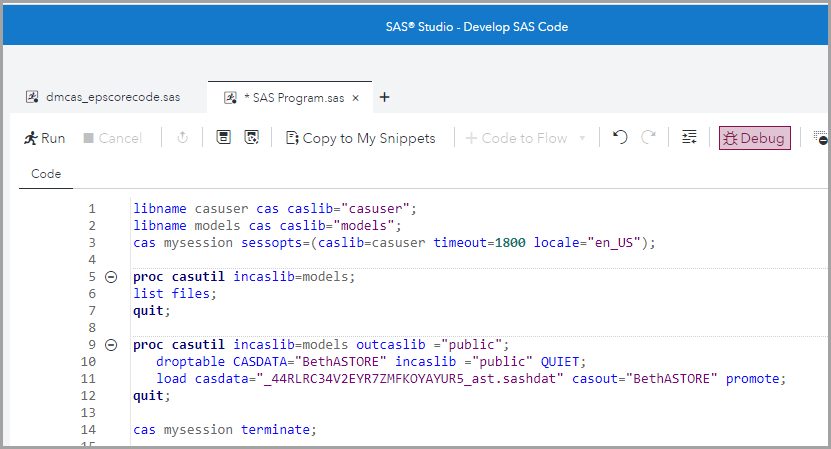Click the upload/submit arrow icon
831x449 pixels.
pyautogui.click(x=182, y=138)
